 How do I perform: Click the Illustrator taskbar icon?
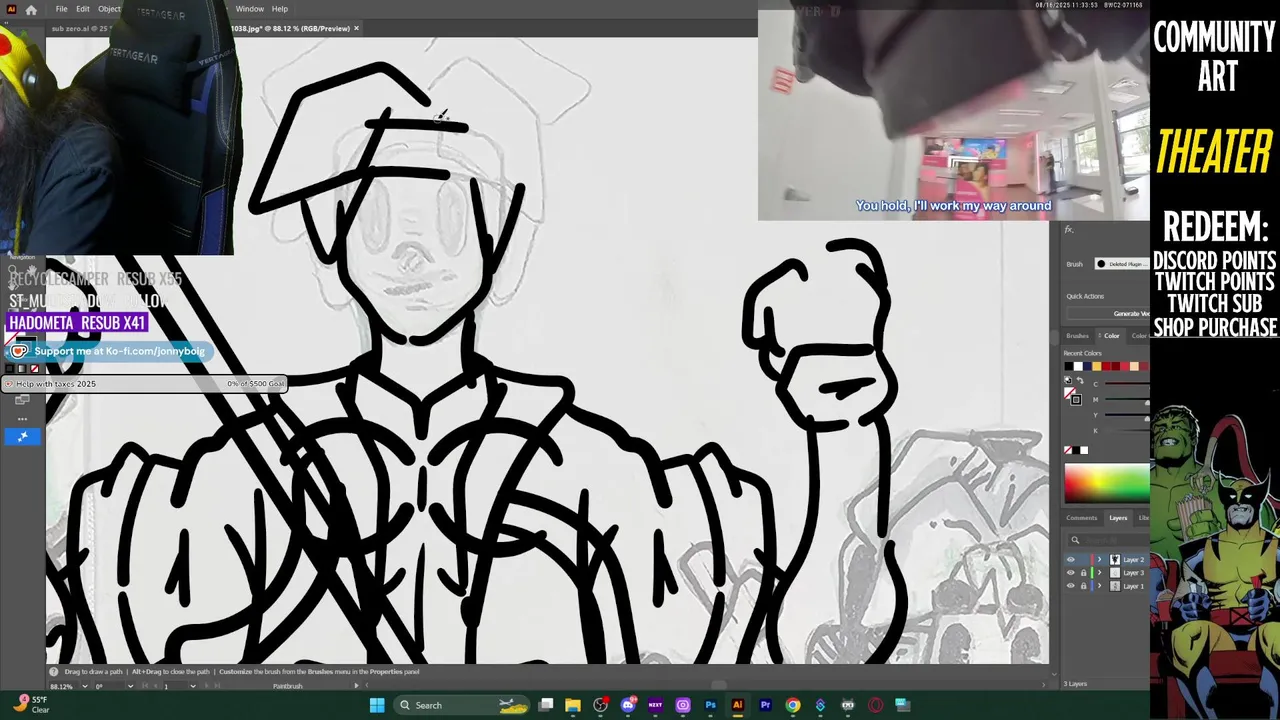pyautogui.click(x=737, y=705)
